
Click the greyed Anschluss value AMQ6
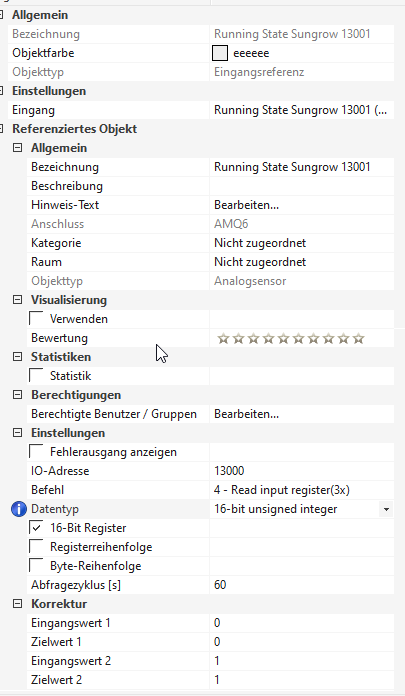pos(231,224)
